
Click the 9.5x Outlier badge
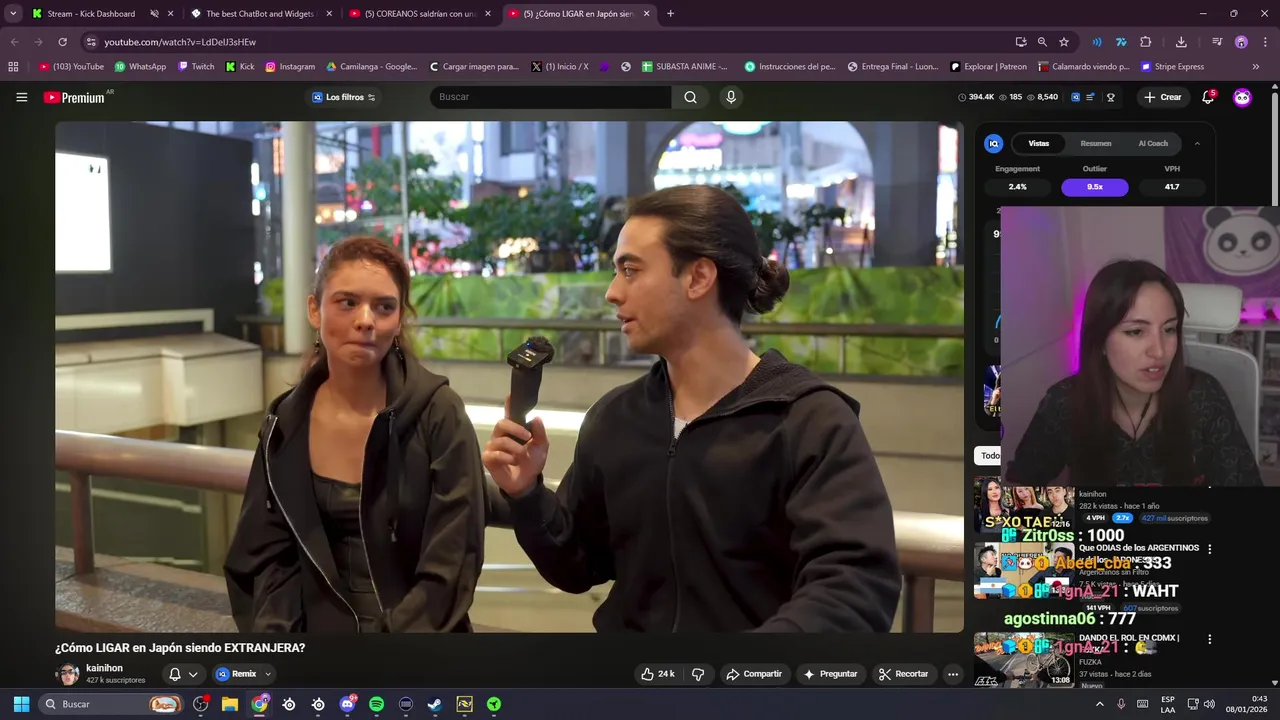coord(1095,187)
